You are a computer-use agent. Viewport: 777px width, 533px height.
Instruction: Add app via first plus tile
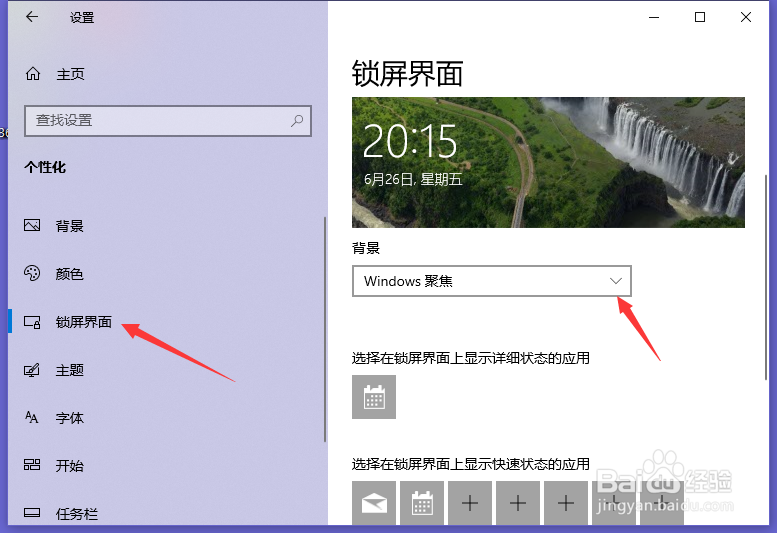[470, 503]
